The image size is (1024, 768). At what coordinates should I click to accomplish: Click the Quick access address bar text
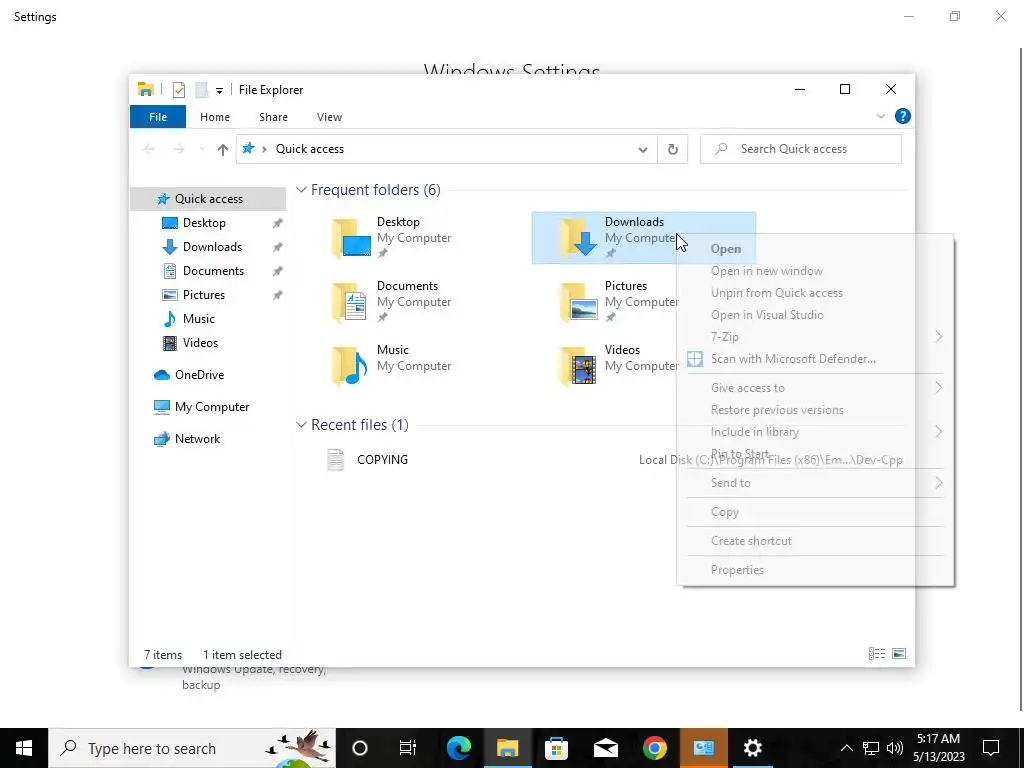(x=310, y=149)
